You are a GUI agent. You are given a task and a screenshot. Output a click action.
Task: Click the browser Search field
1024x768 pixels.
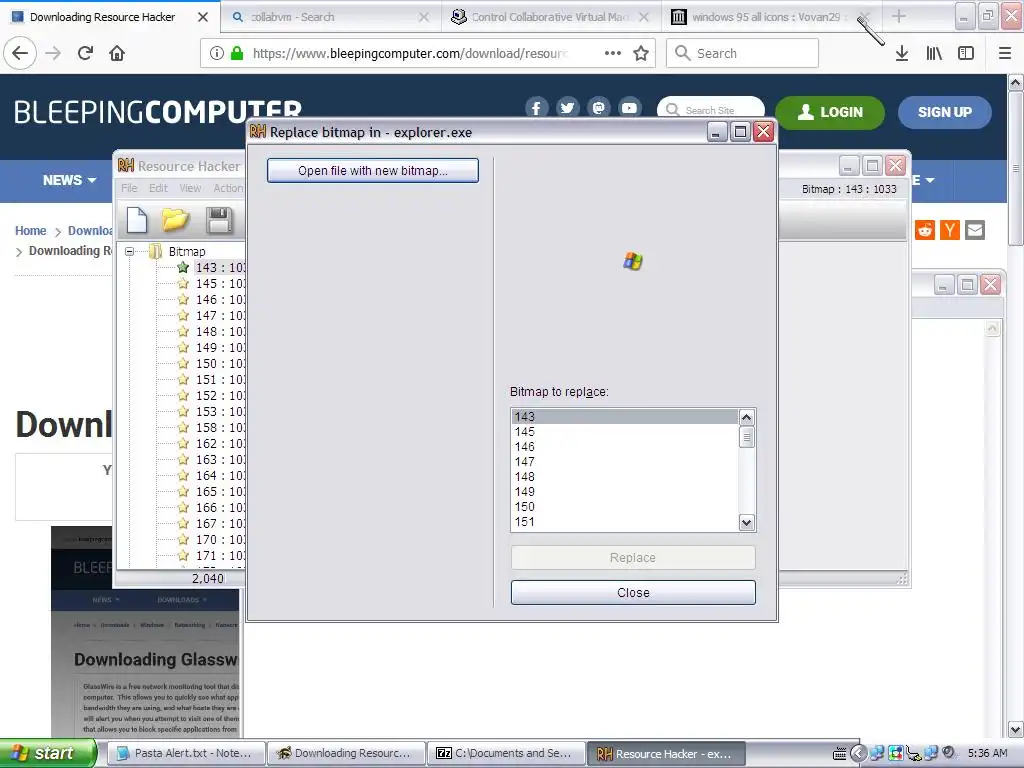coord(743,53)
